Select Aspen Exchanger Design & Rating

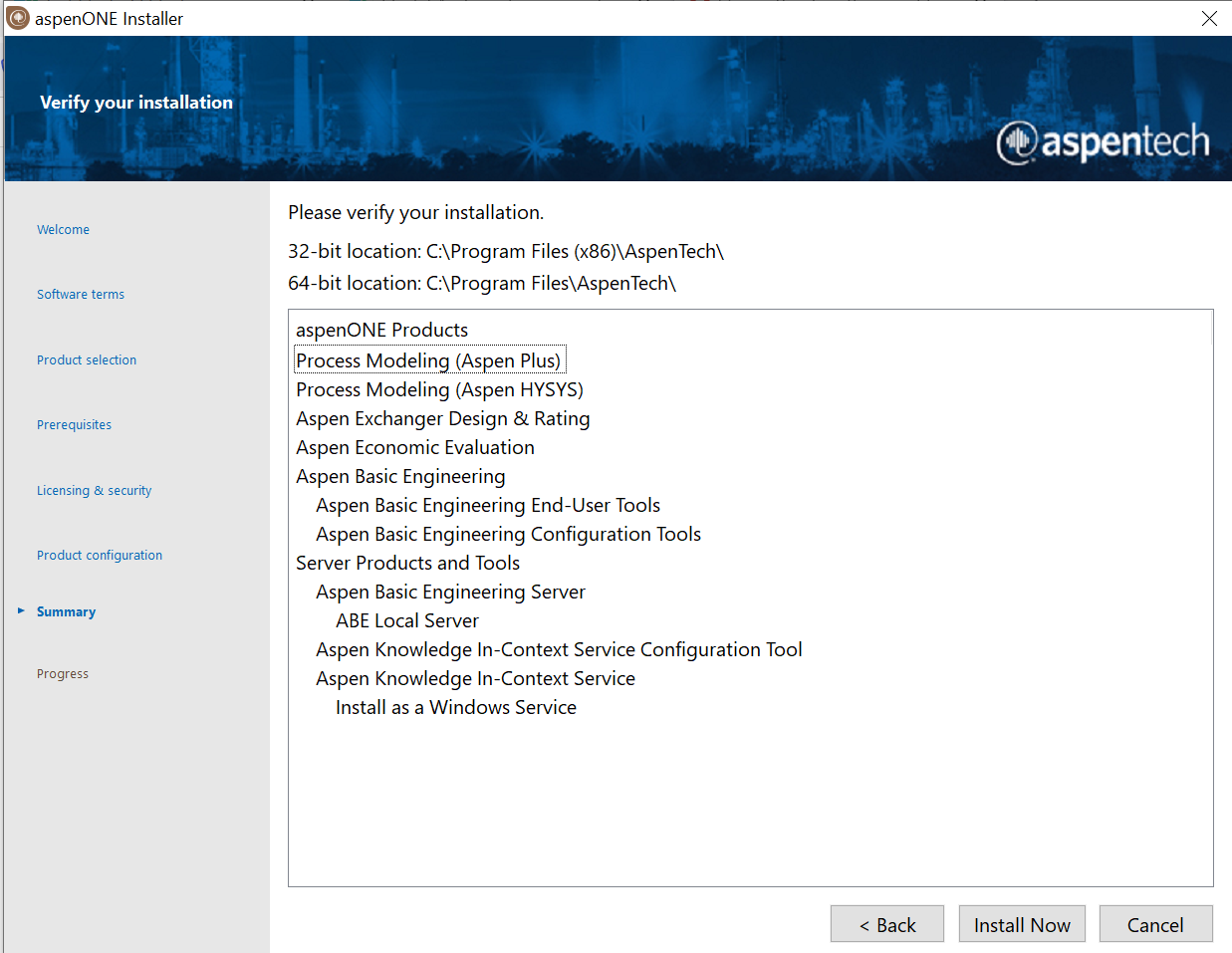pyautogui.click(x=442, y=418)
